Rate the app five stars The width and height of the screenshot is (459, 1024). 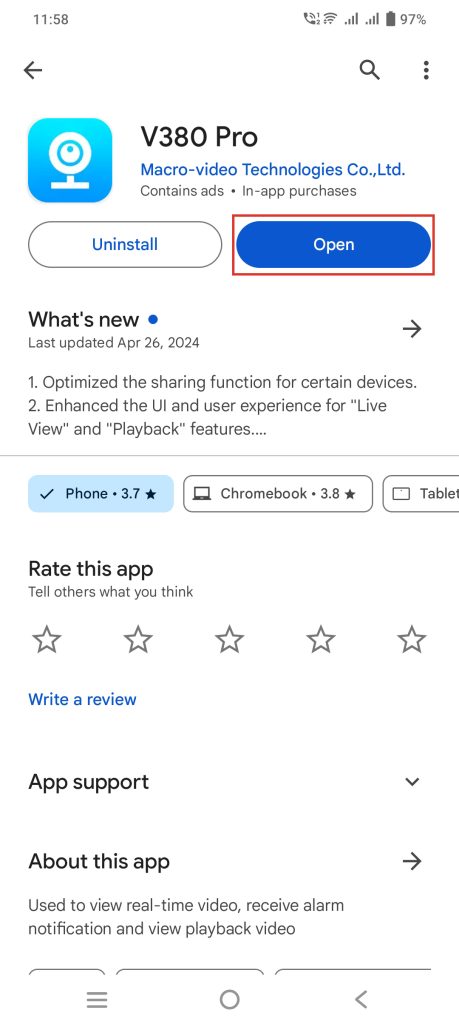[412, 639]
